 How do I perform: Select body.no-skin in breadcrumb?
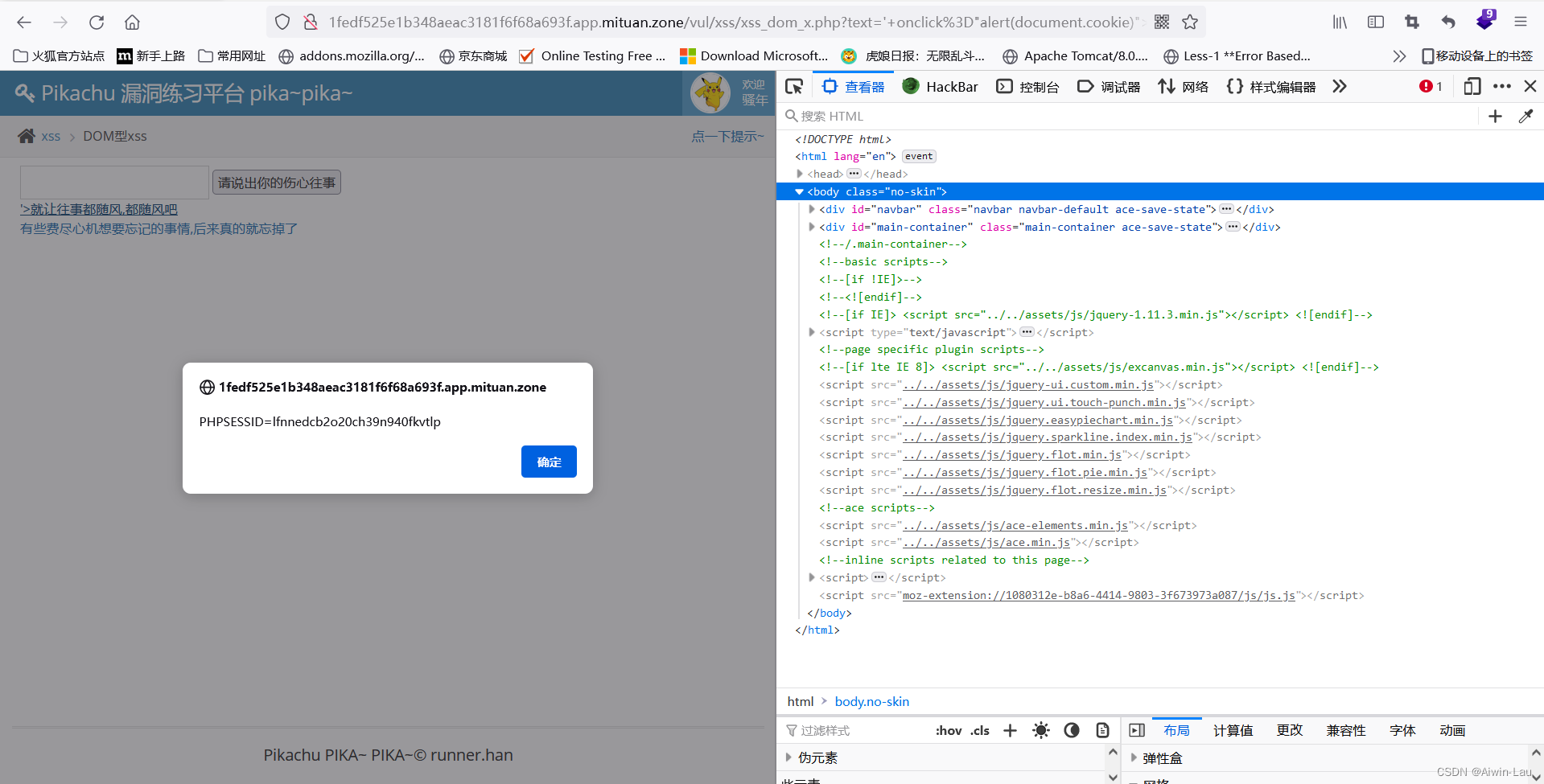(x=872, y=701)
